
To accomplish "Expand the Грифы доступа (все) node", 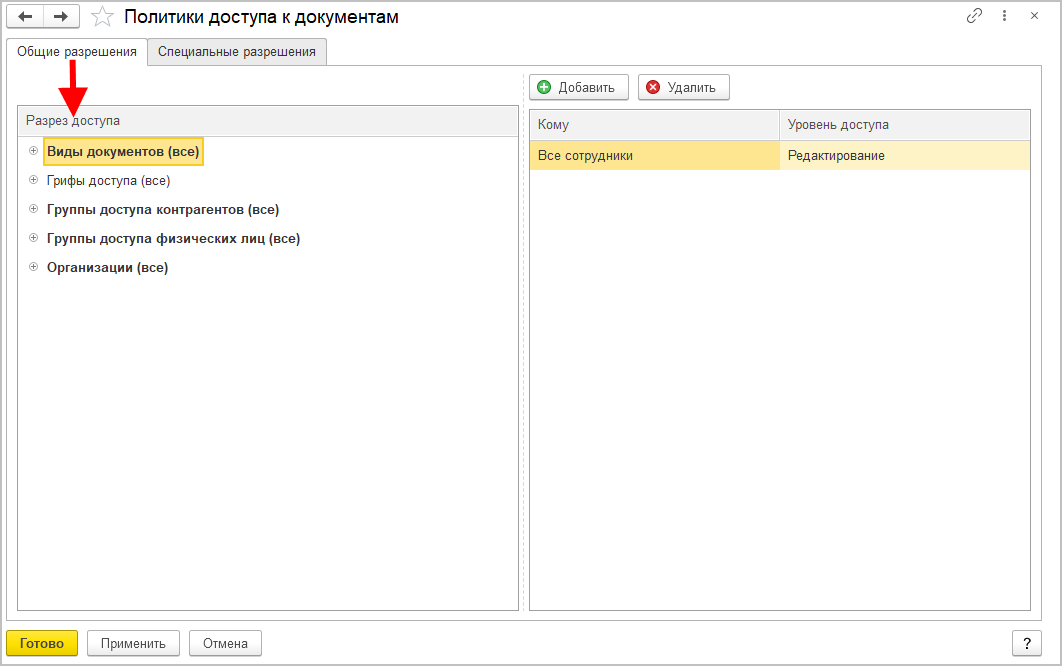I will (34, 181).
